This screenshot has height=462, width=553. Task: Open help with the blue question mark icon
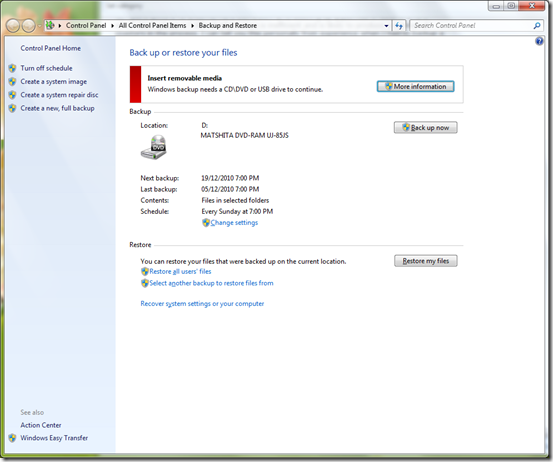tap(539, 41)
